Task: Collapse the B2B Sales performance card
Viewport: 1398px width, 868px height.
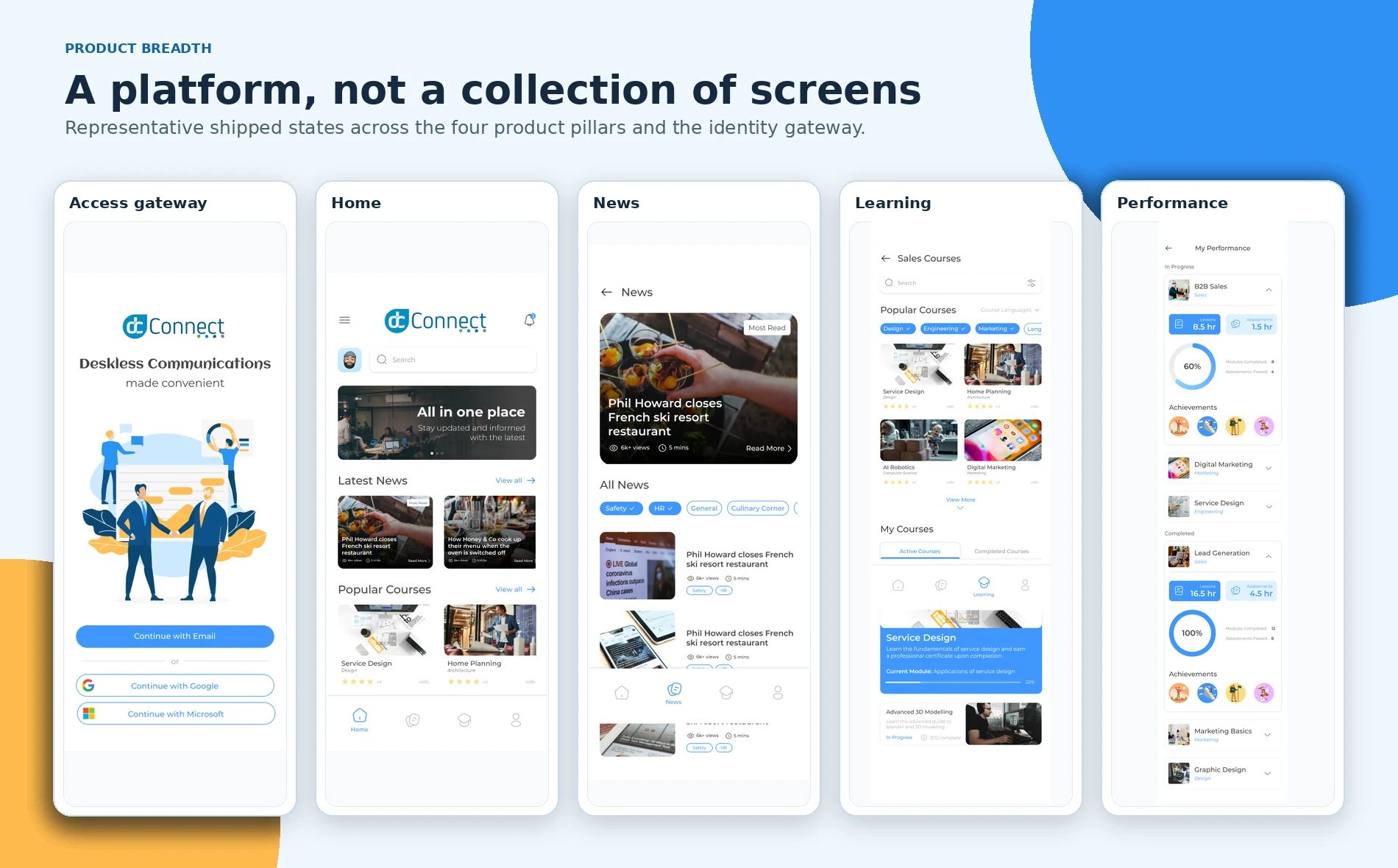Action: click(1269, 290)
